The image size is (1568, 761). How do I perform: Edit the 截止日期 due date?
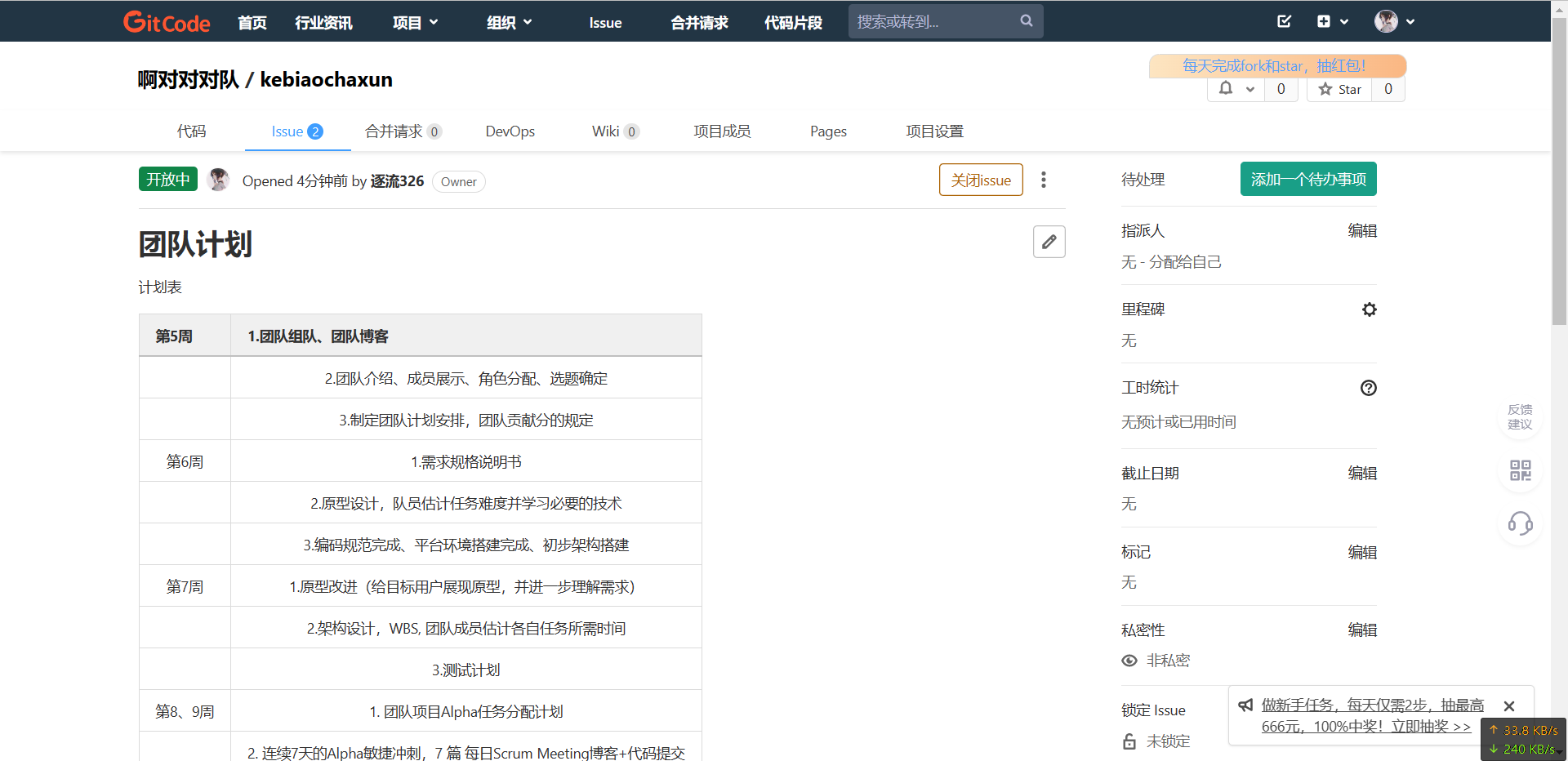coord(1362,474)
